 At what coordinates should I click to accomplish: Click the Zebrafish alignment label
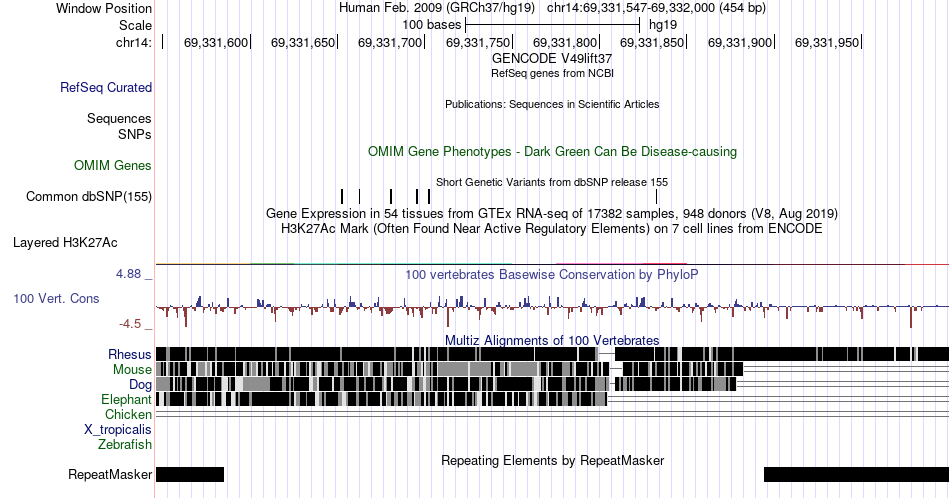coord(125,444)
